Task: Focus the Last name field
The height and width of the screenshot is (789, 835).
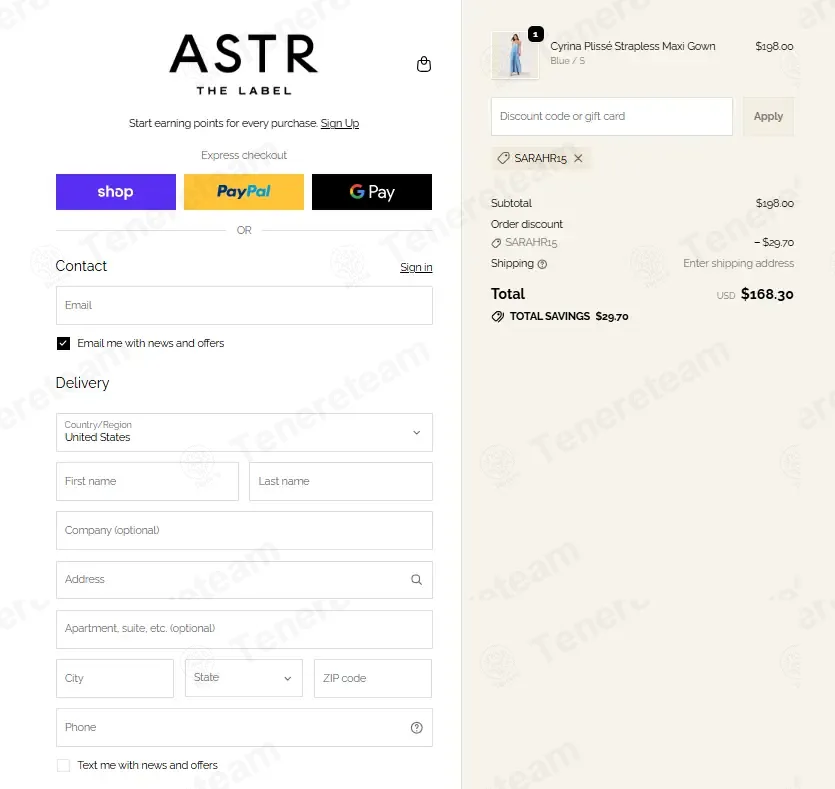Action: click(x=341, y=481)
